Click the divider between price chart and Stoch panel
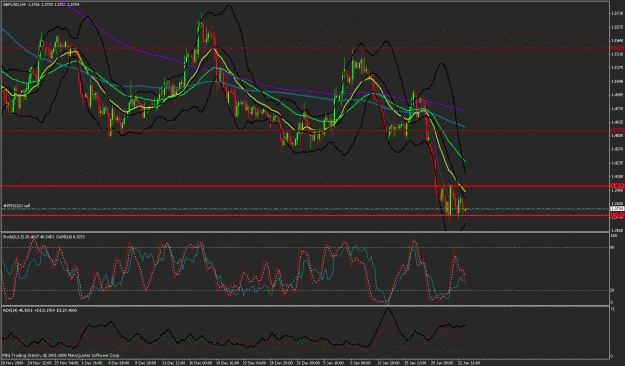The image size is (625, 366). pos(305,232)
